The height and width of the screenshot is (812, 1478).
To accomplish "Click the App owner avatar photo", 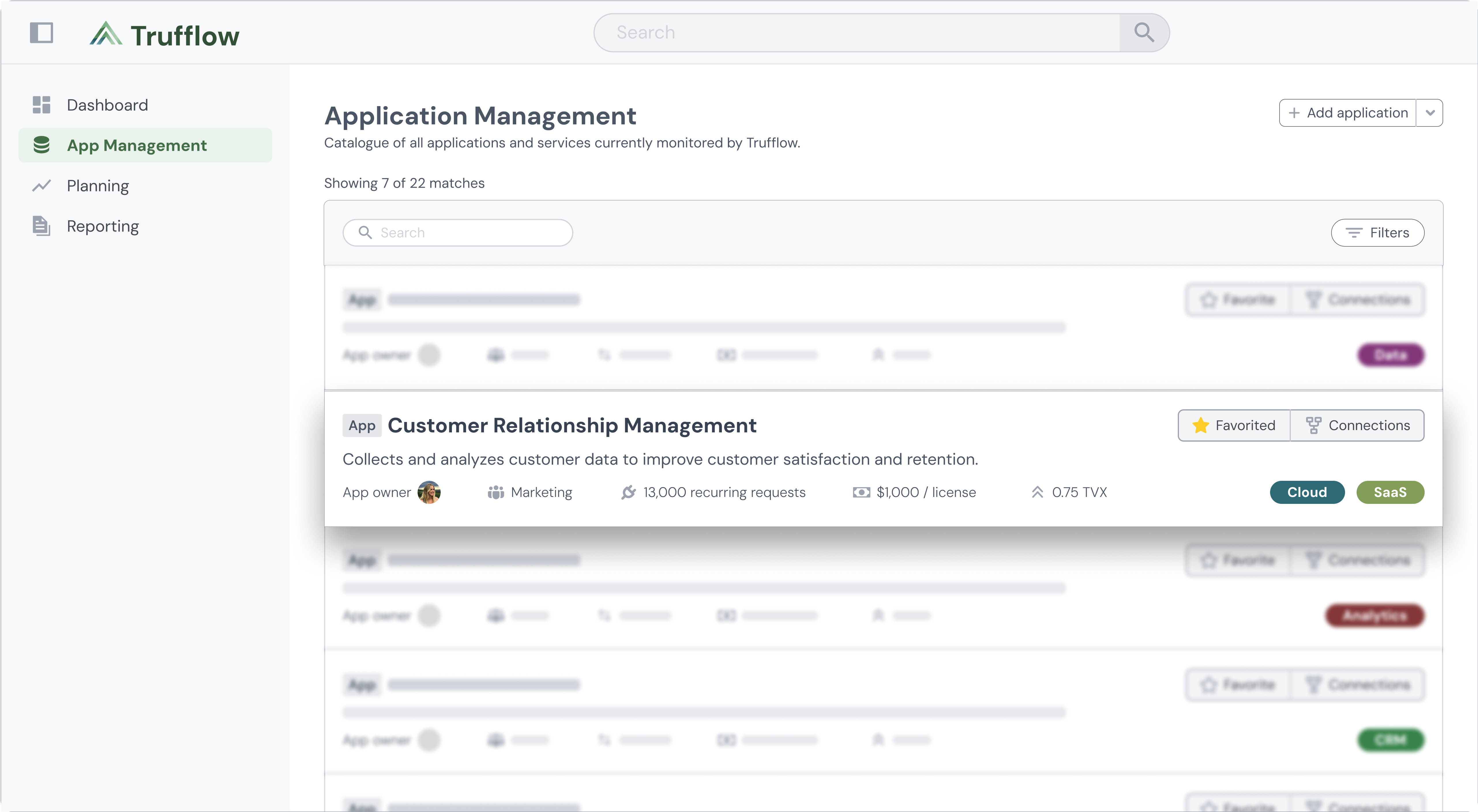I will click(429, 493).
